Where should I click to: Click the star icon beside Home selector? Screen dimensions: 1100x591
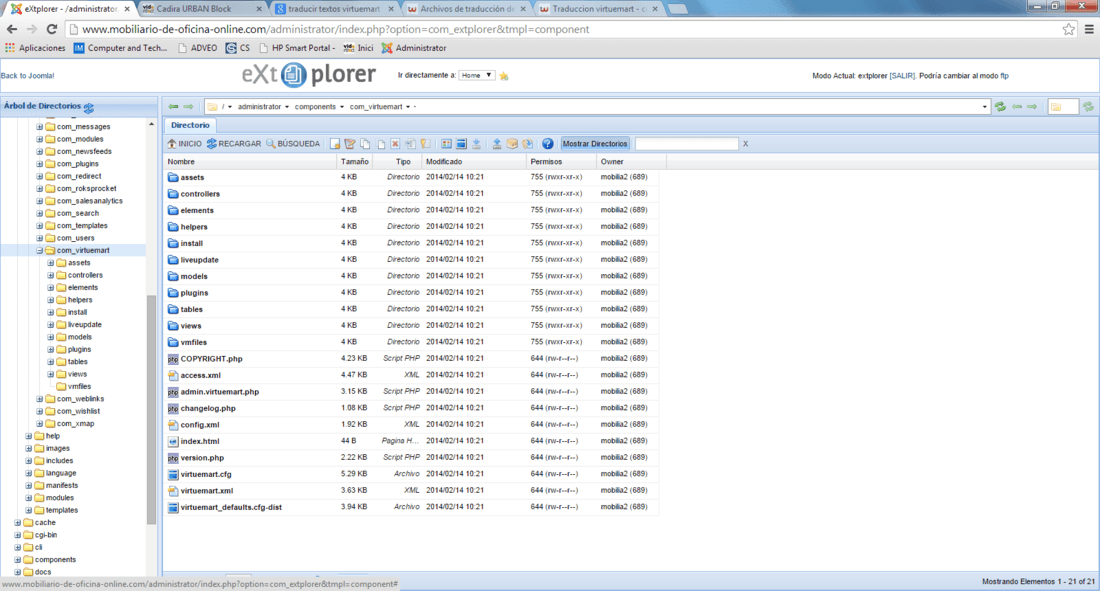504,76
